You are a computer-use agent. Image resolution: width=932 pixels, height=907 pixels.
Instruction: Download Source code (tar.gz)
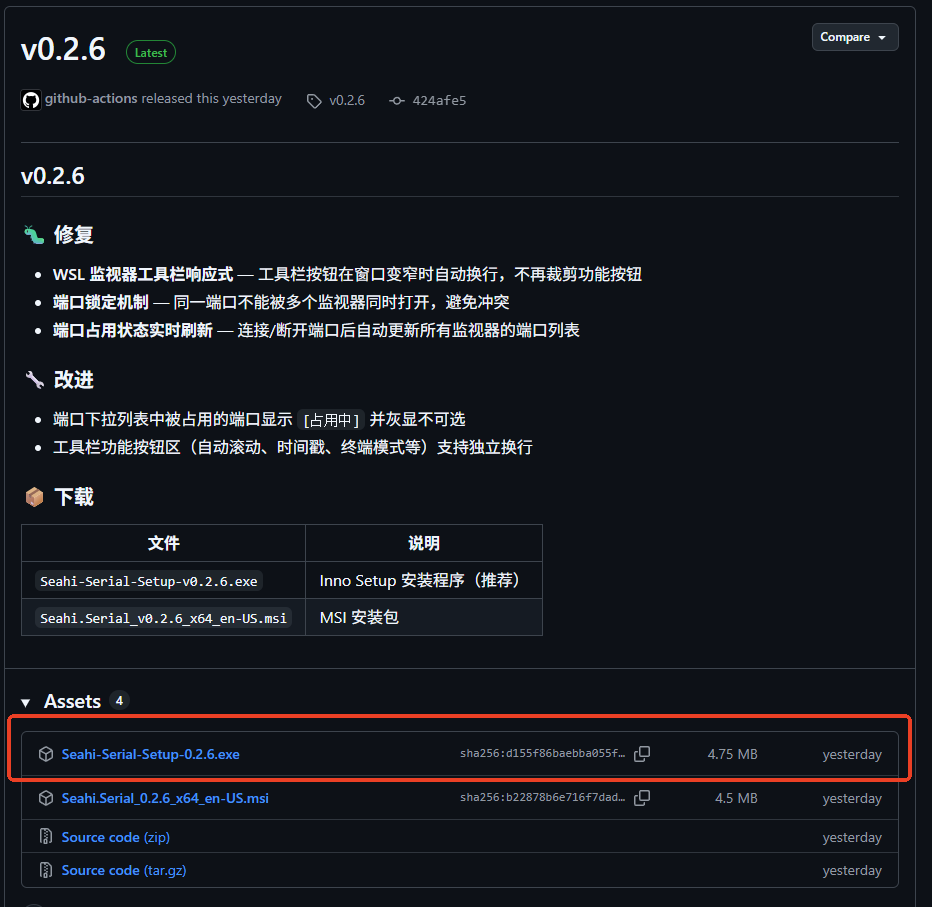click(x=124, y=870)
